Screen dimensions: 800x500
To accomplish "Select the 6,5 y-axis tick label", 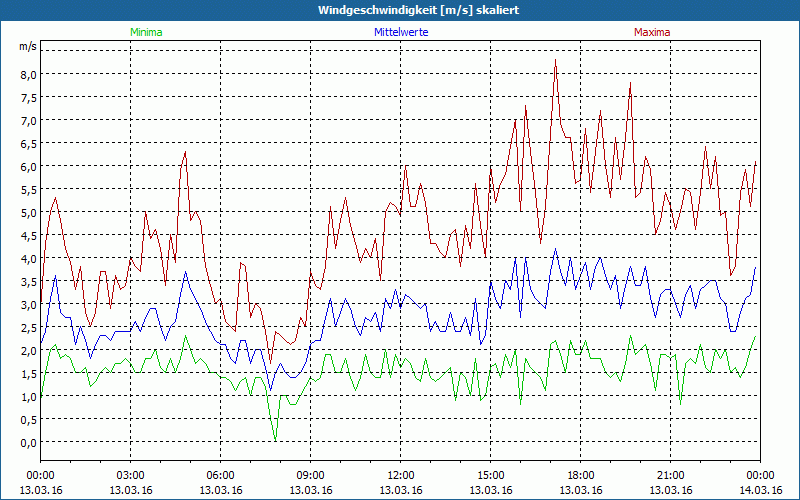I will tap(27, 143).
